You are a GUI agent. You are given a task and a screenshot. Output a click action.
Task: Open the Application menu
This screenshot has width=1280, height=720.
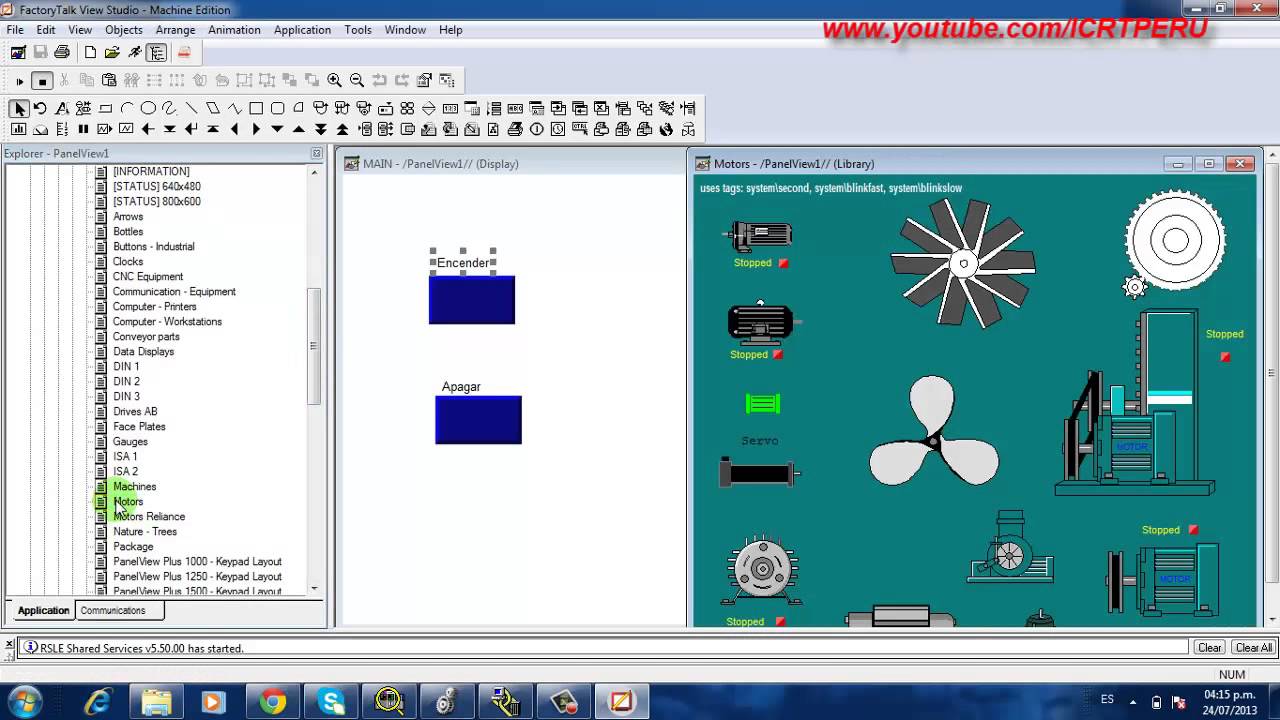(302, 30)
